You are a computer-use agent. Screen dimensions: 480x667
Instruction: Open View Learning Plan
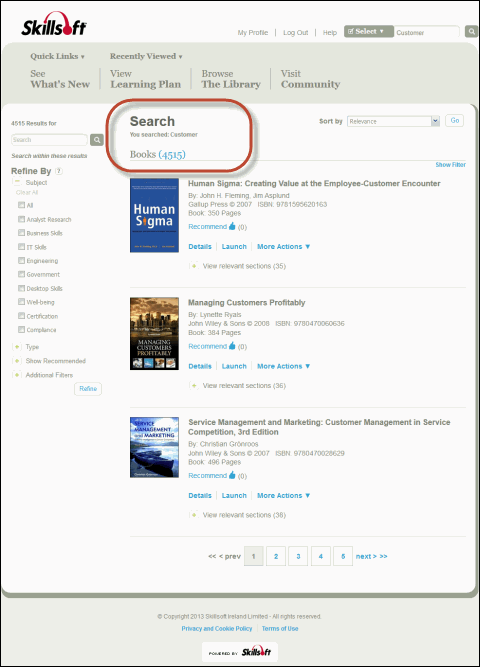pyautogui.click(x=146, y=79)
